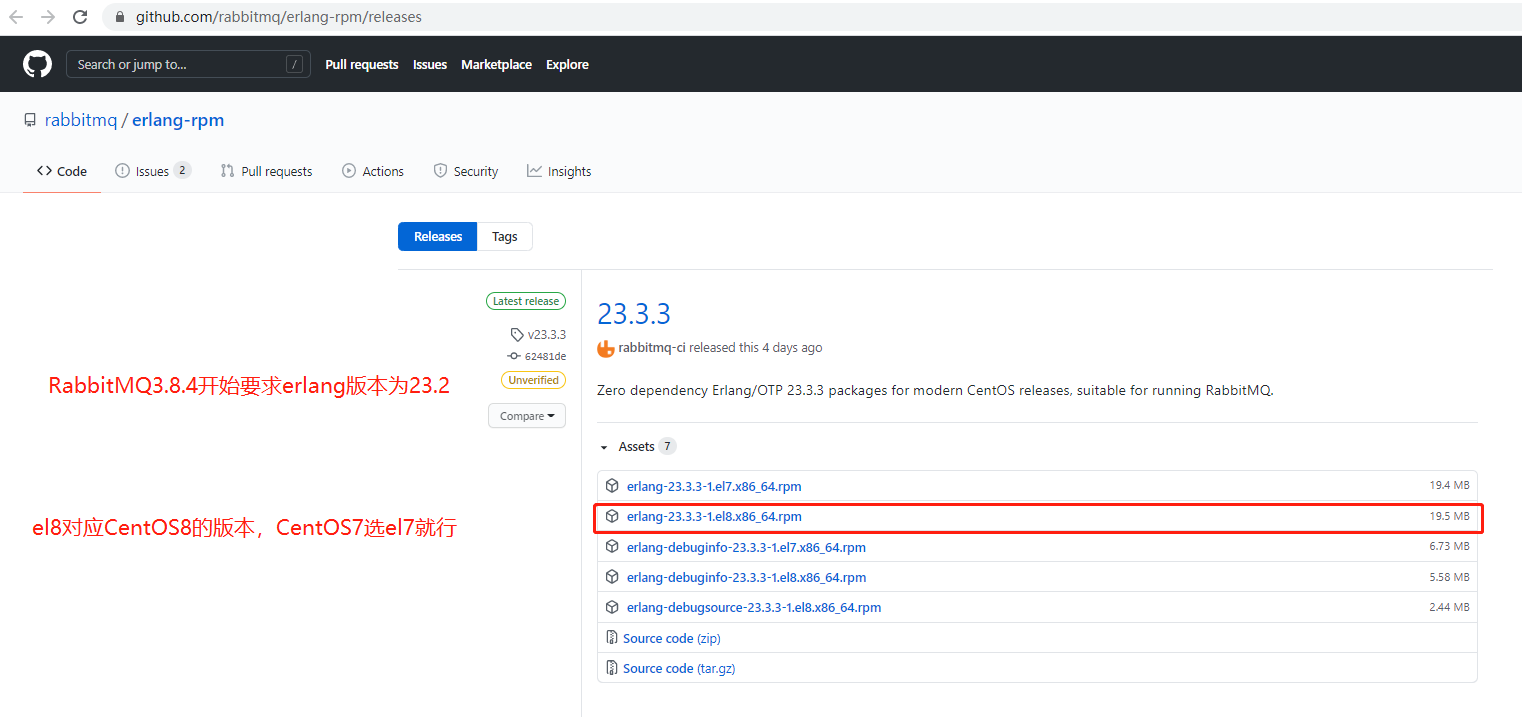Download Source code (zip)

tap(672, 638)
